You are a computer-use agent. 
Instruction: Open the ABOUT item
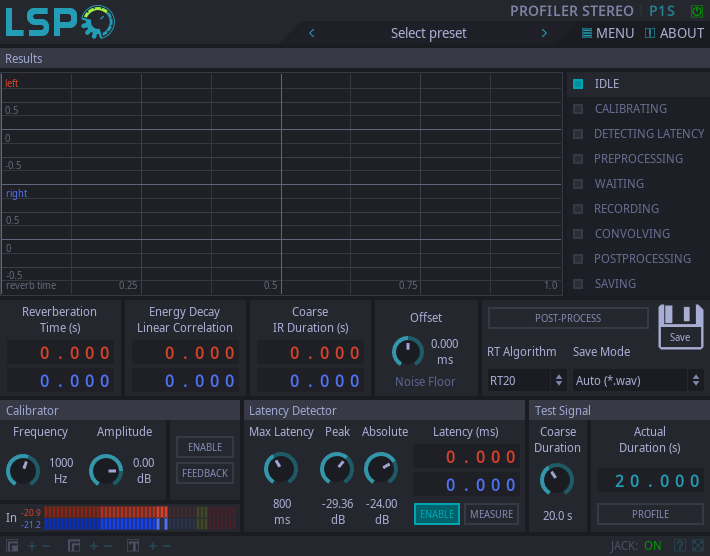click(x=674, y=33)
